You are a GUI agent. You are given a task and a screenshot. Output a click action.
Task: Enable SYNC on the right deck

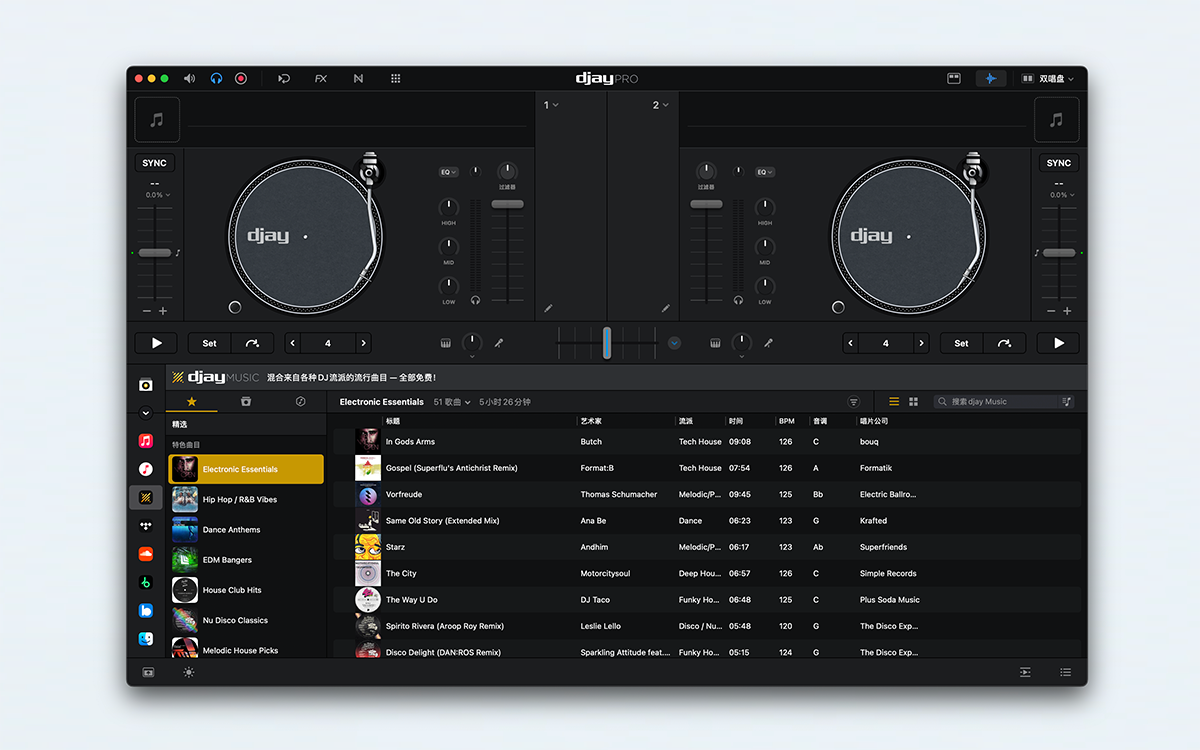tap(1059, 163)
